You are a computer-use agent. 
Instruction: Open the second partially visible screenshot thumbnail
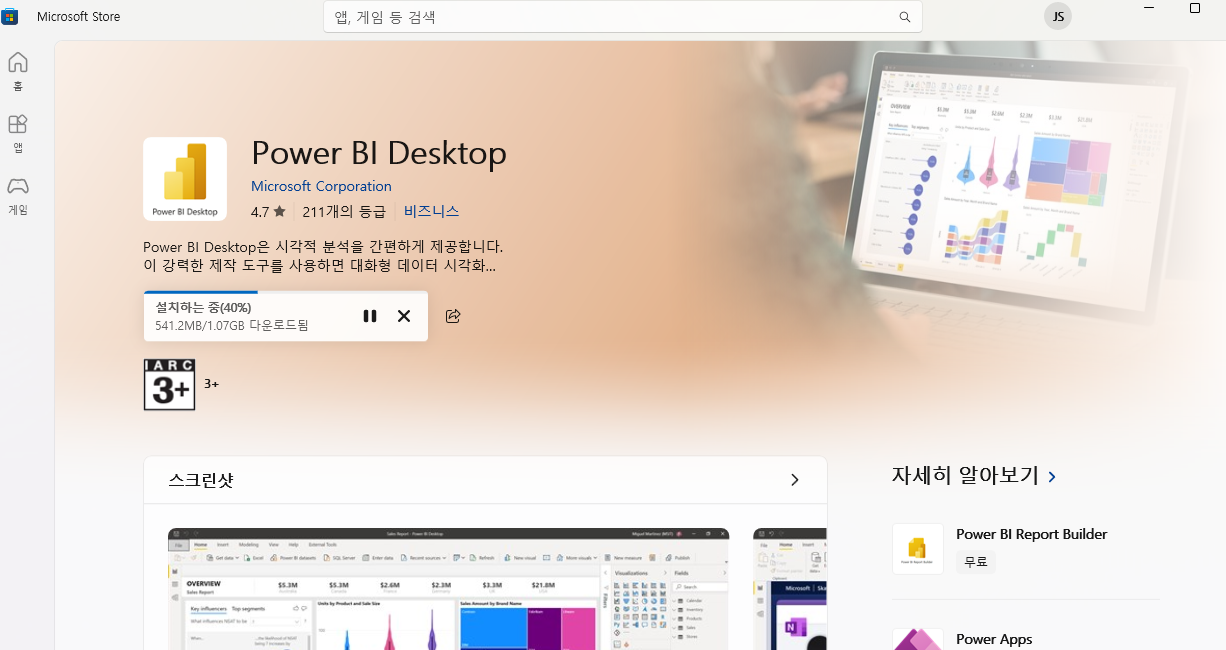click(x=790, y=589)
